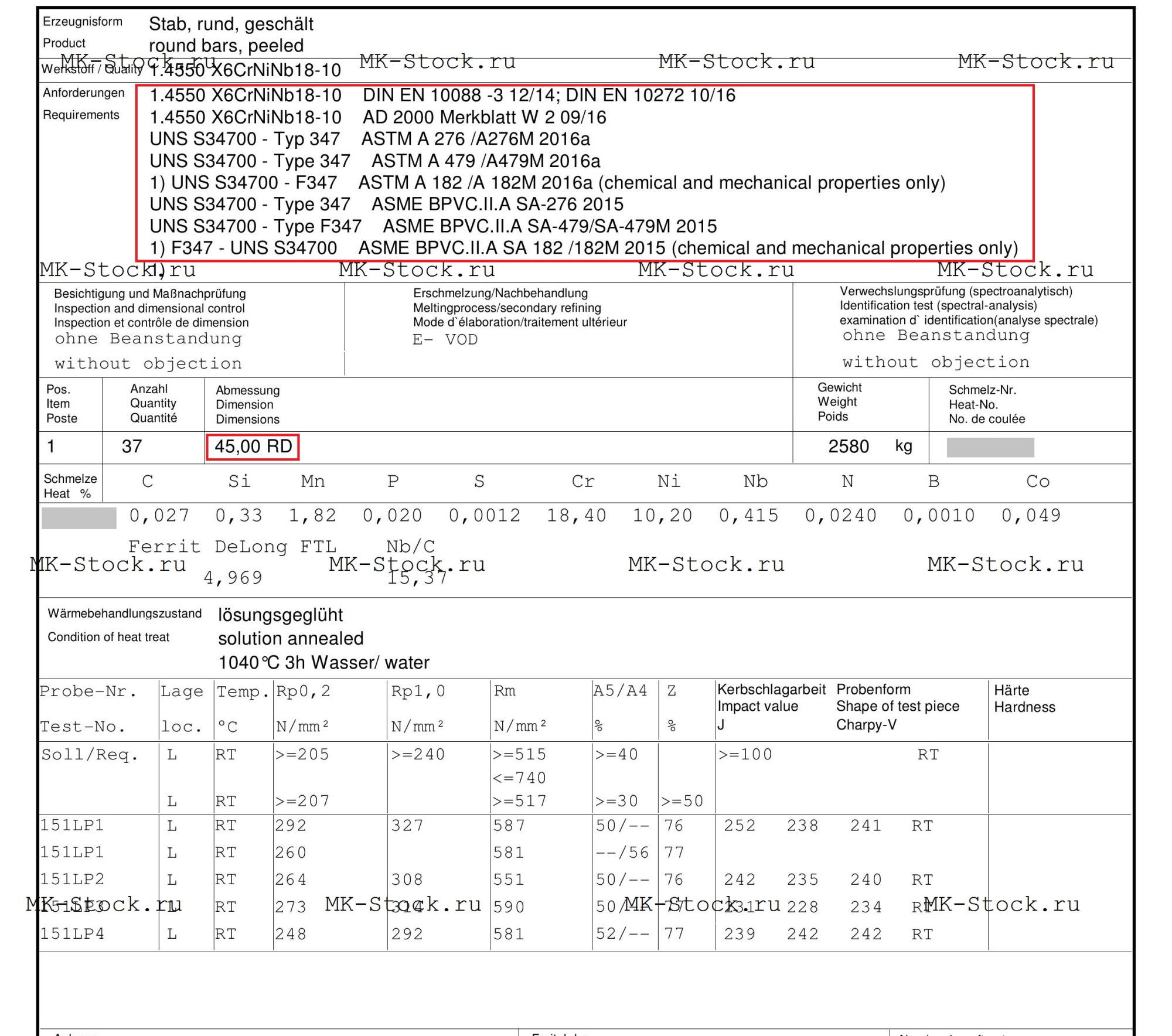Click the redacted Heat-No. field
1172x1036 pixels.
coord(990,447)
